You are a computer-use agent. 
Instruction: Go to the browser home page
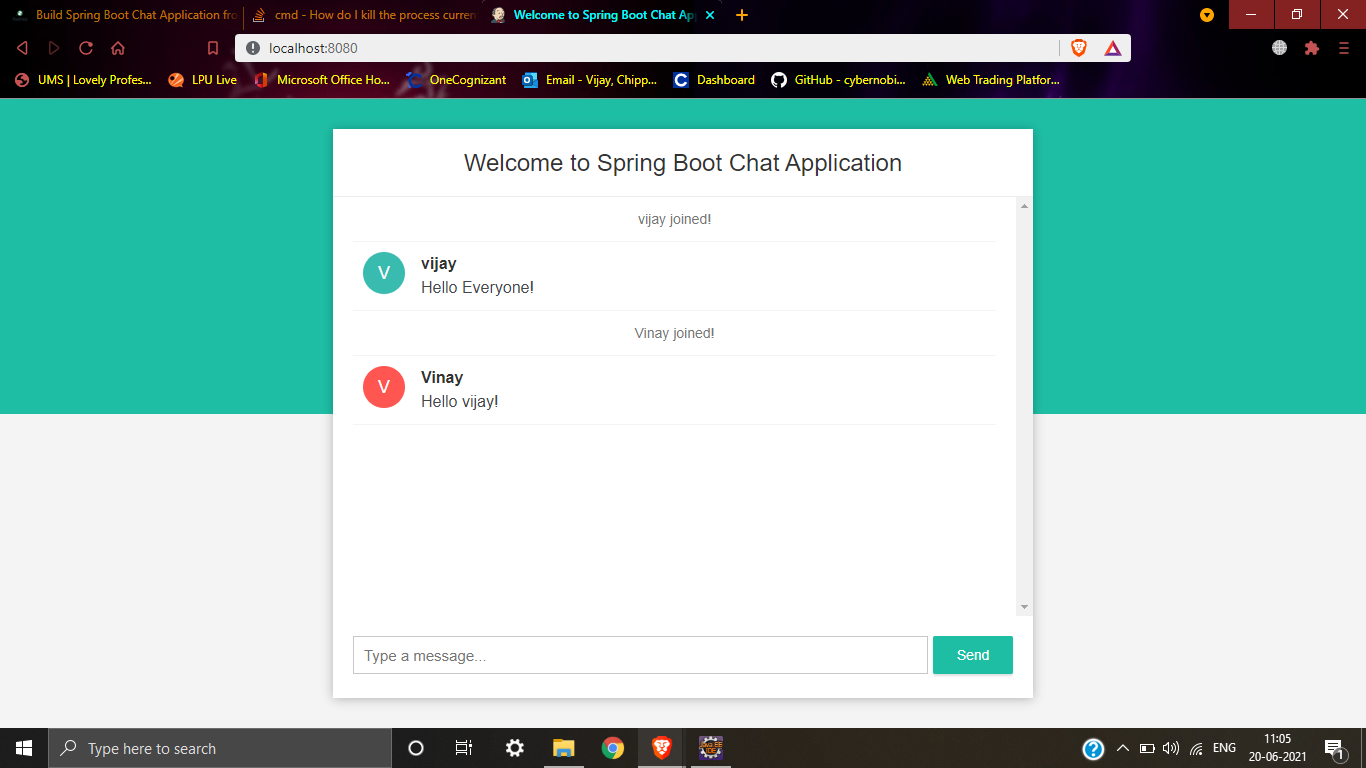click(118, 48)
